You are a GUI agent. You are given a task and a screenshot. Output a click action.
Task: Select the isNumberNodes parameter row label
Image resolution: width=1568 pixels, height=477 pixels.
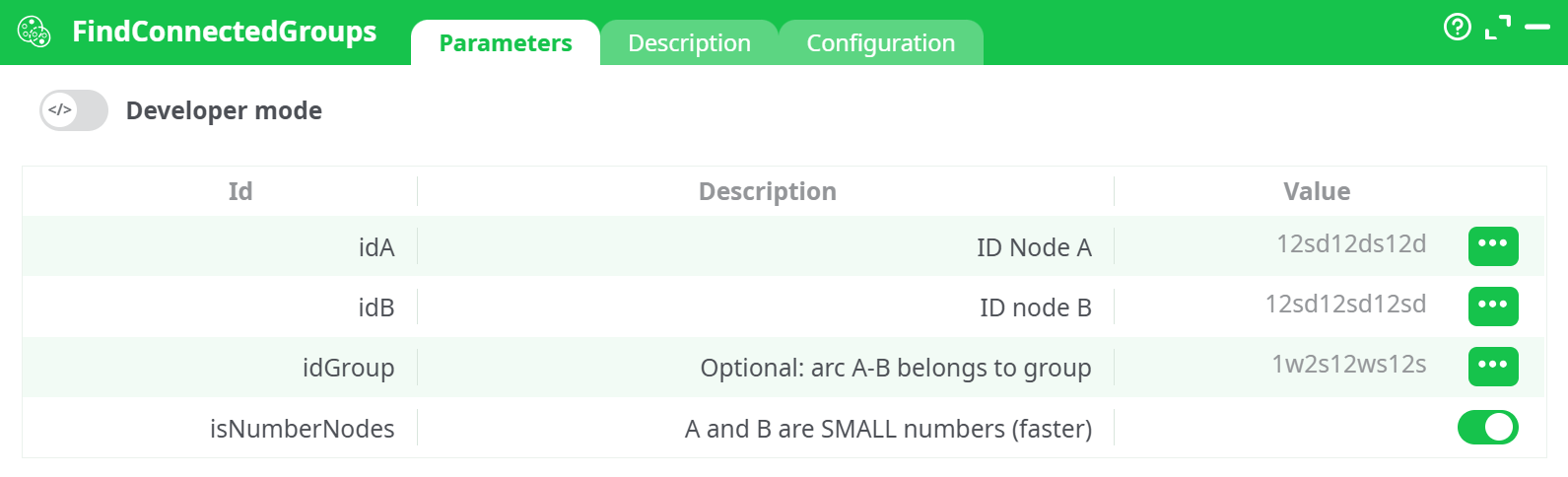(302, 429)
